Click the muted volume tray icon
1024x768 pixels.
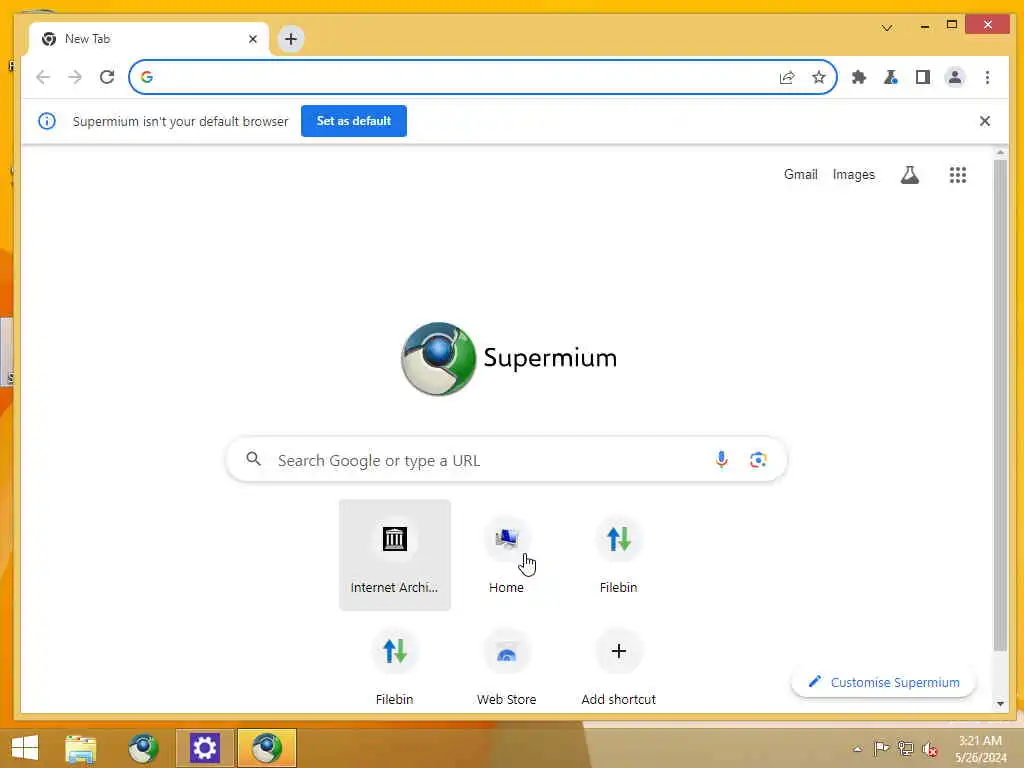tap(930, 749)
